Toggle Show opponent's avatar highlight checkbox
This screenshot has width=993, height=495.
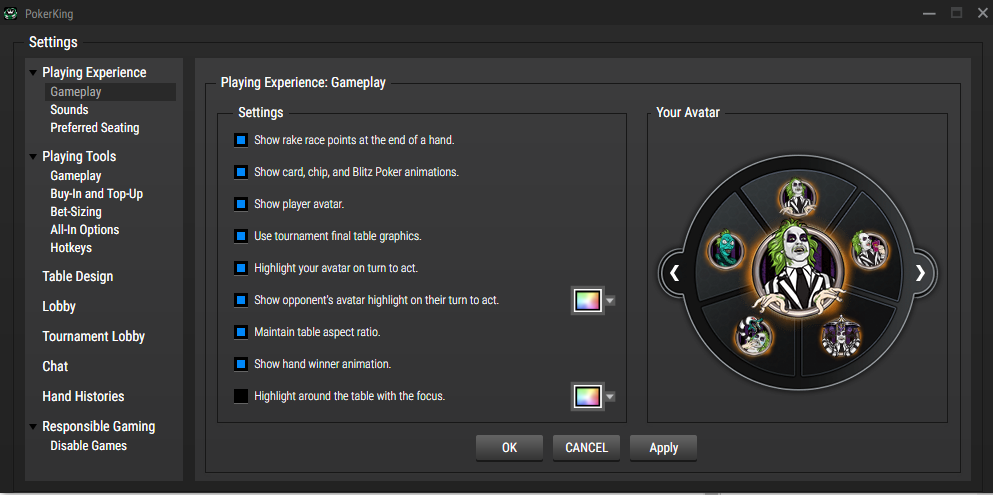pos(241,300)
